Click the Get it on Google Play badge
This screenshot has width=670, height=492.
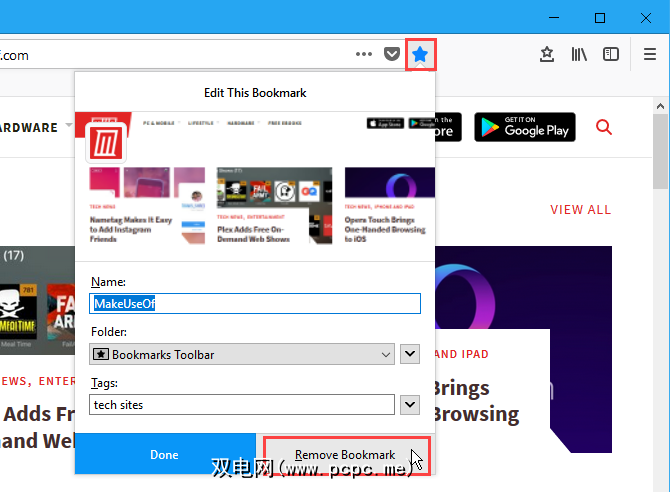(525, 127)
